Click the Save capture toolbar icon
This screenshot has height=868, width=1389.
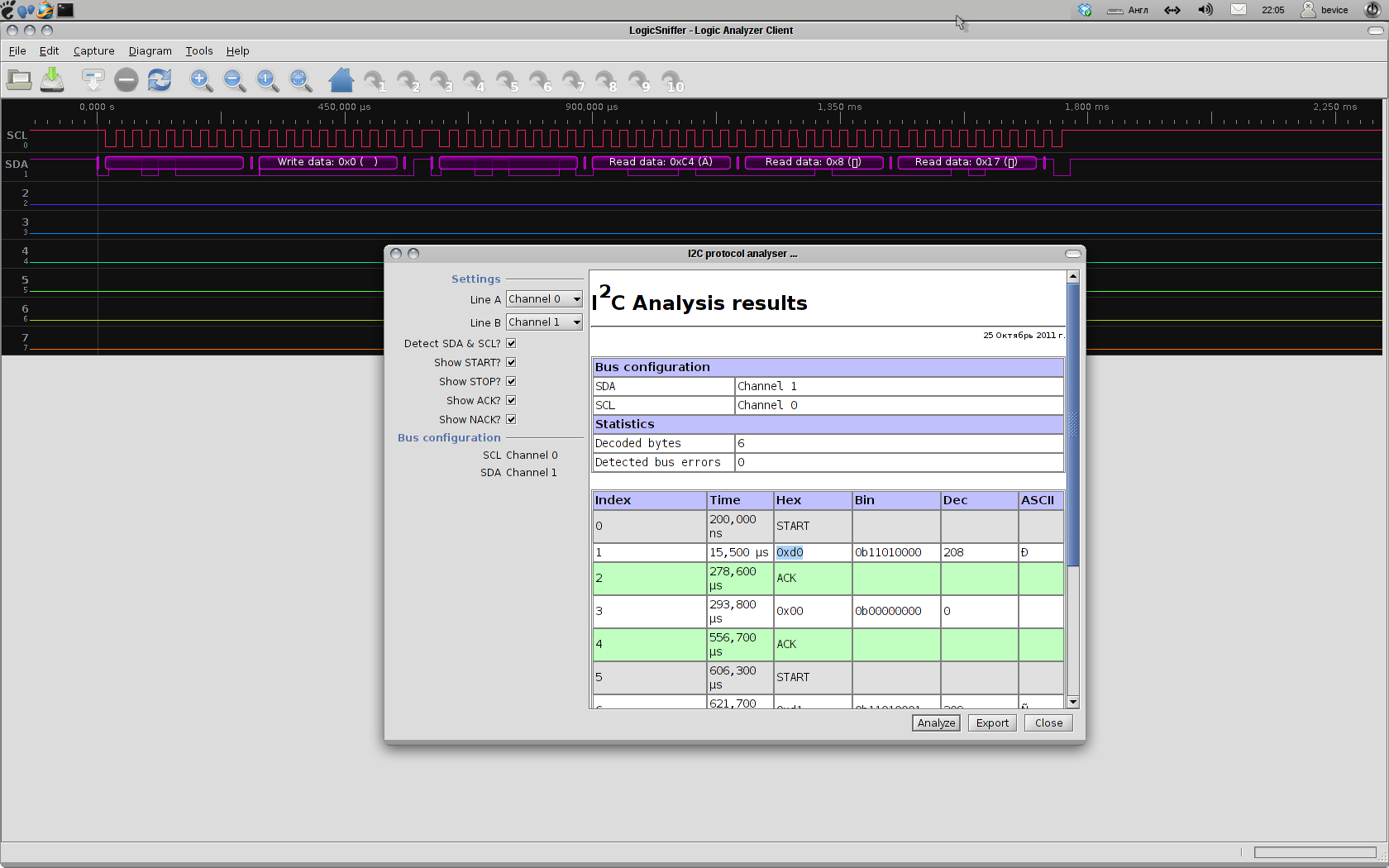click(52, 80)
